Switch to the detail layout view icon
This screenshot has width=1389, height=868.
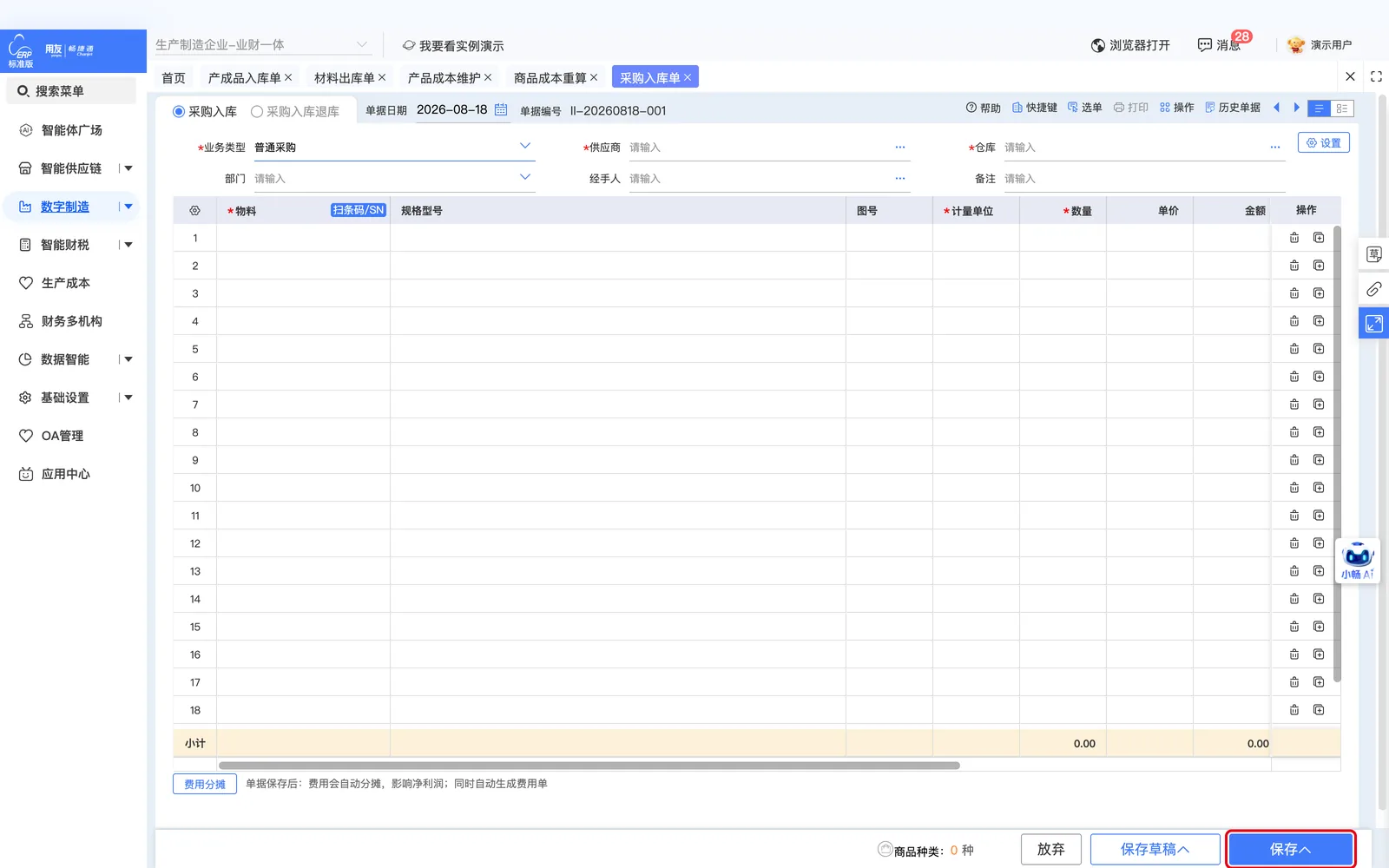pos(1342,108)
